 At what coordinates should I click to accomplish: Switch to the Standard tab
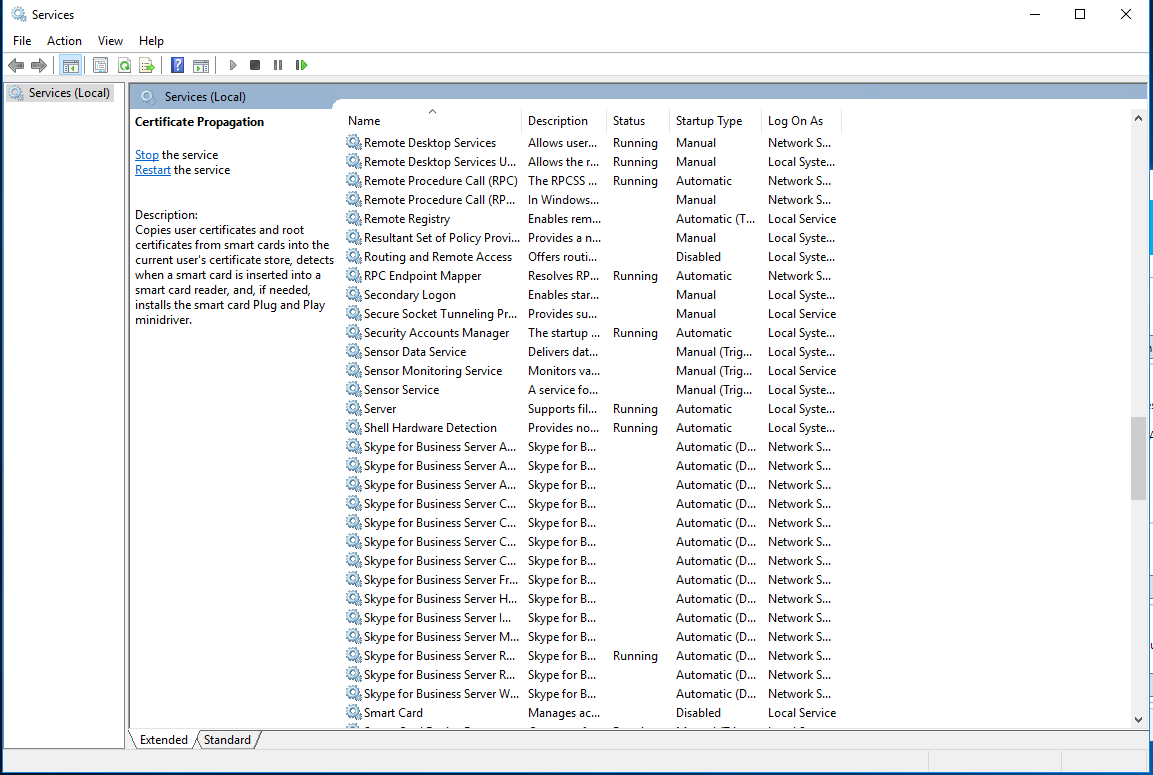tap(227, 740)
